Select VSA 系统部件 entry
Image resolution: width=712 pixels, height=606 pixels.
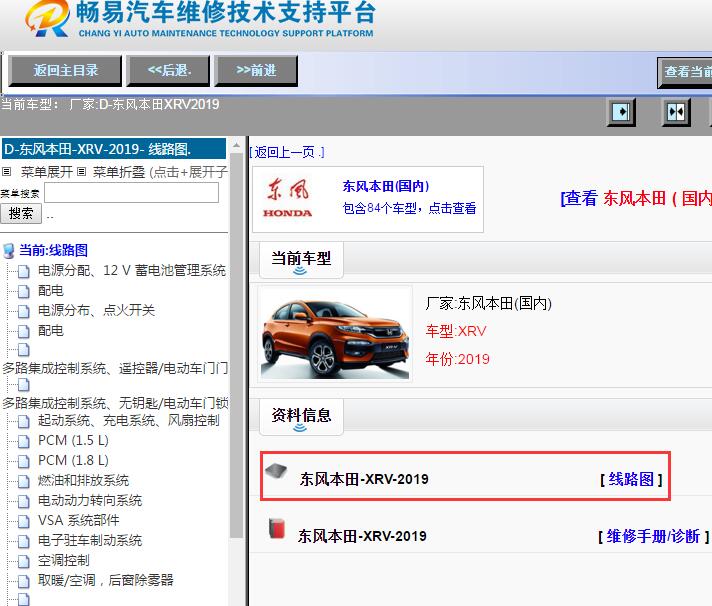(x=79, y=520)
